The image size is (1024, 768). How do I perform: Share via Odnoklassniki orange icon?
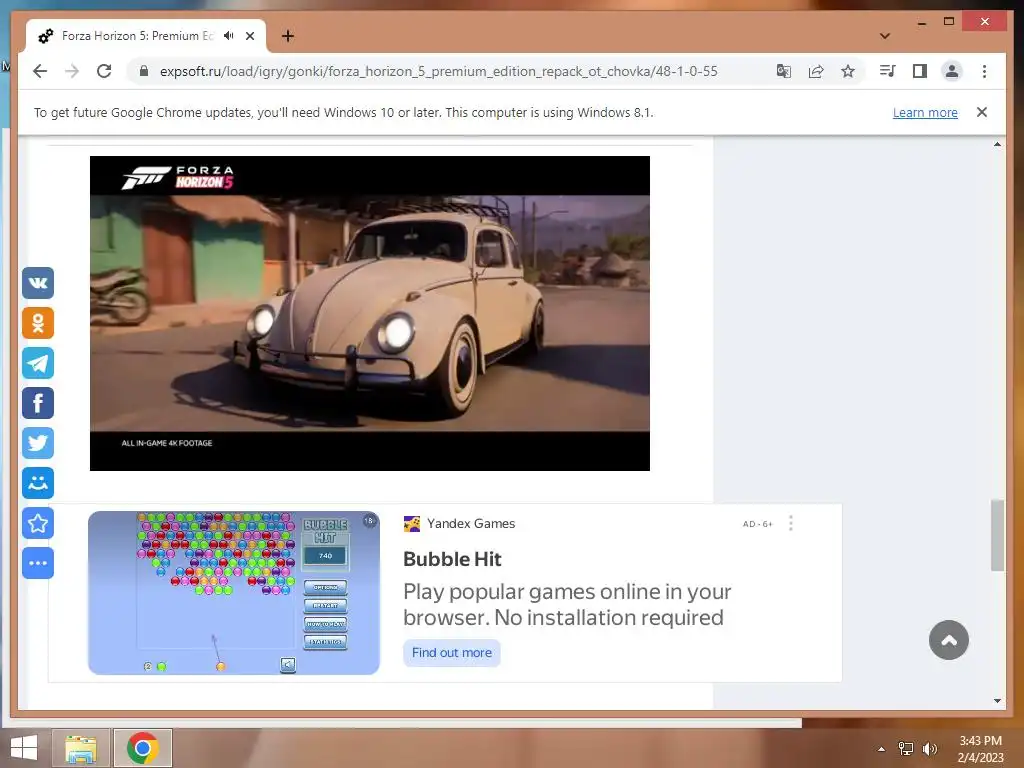pos(38,323)
